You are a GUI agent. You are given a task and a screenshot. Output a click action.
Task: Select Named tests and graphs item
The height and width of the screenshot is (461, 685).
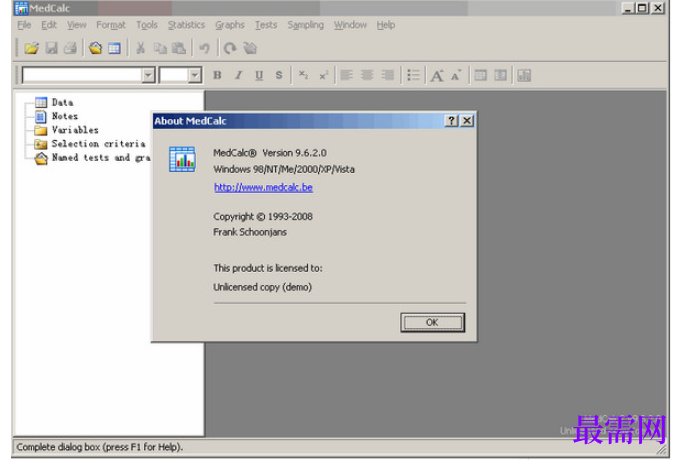101,158
